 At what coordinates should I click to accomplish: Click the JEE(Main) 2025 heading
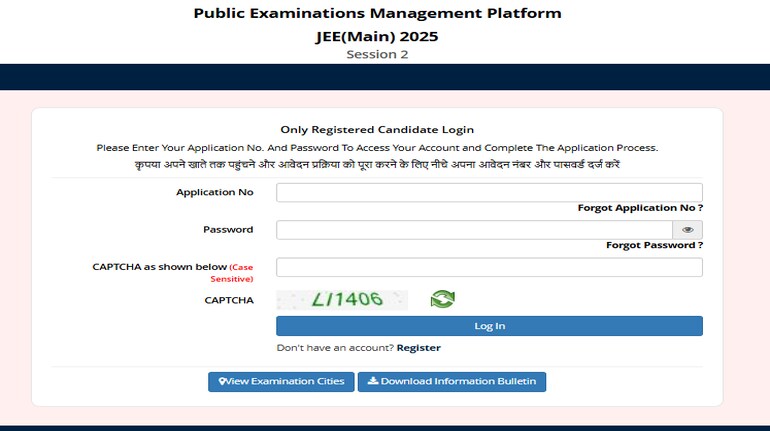point(377,36)
